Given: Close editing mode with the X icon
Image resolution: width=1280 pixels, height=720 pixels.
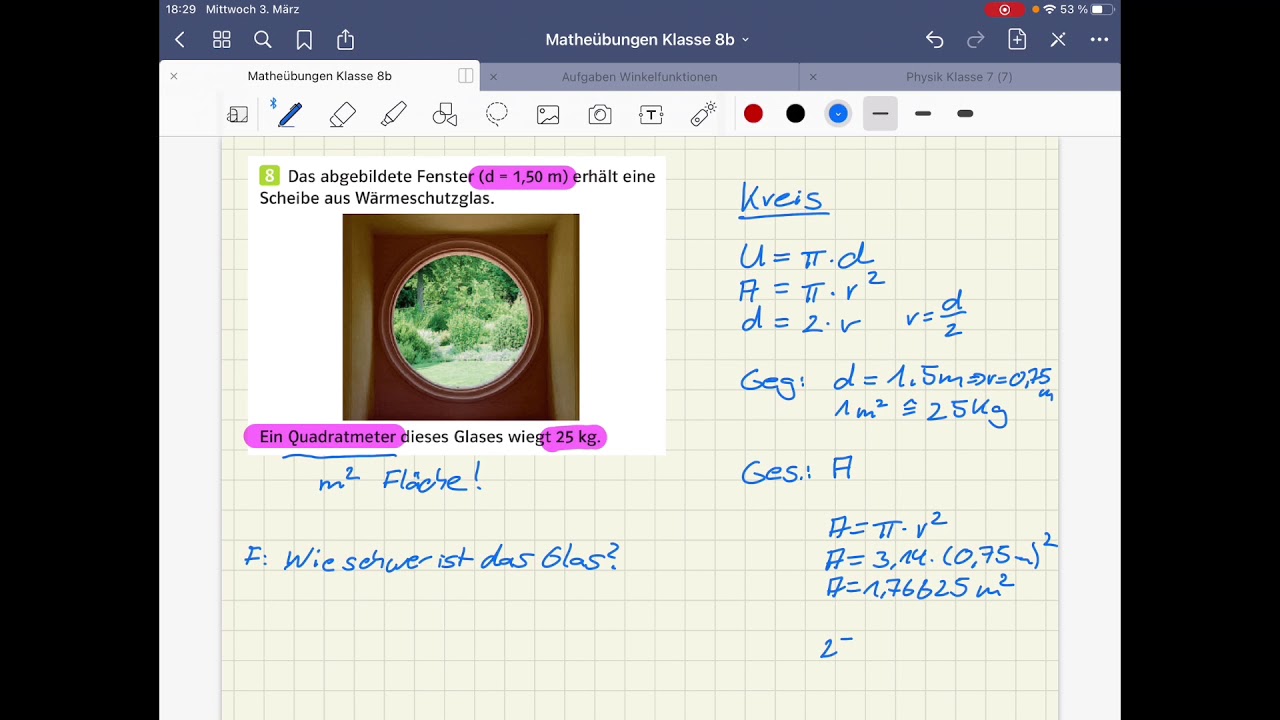Looking at the screenshot, I should tap(1058, 40).
